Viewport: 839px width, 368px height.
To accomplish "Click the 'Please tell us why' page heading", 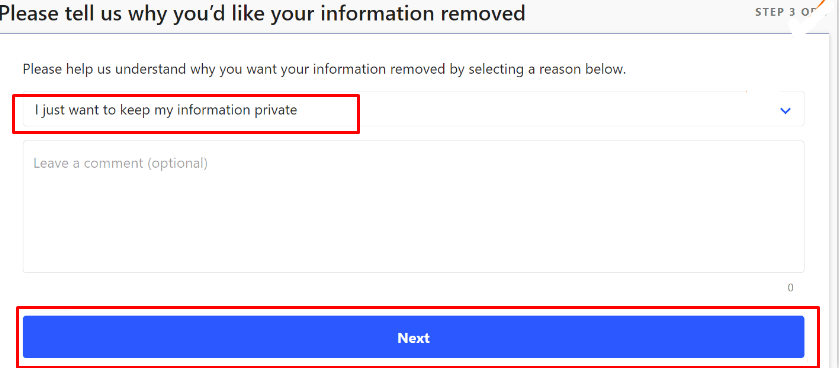I will (262, 13).
